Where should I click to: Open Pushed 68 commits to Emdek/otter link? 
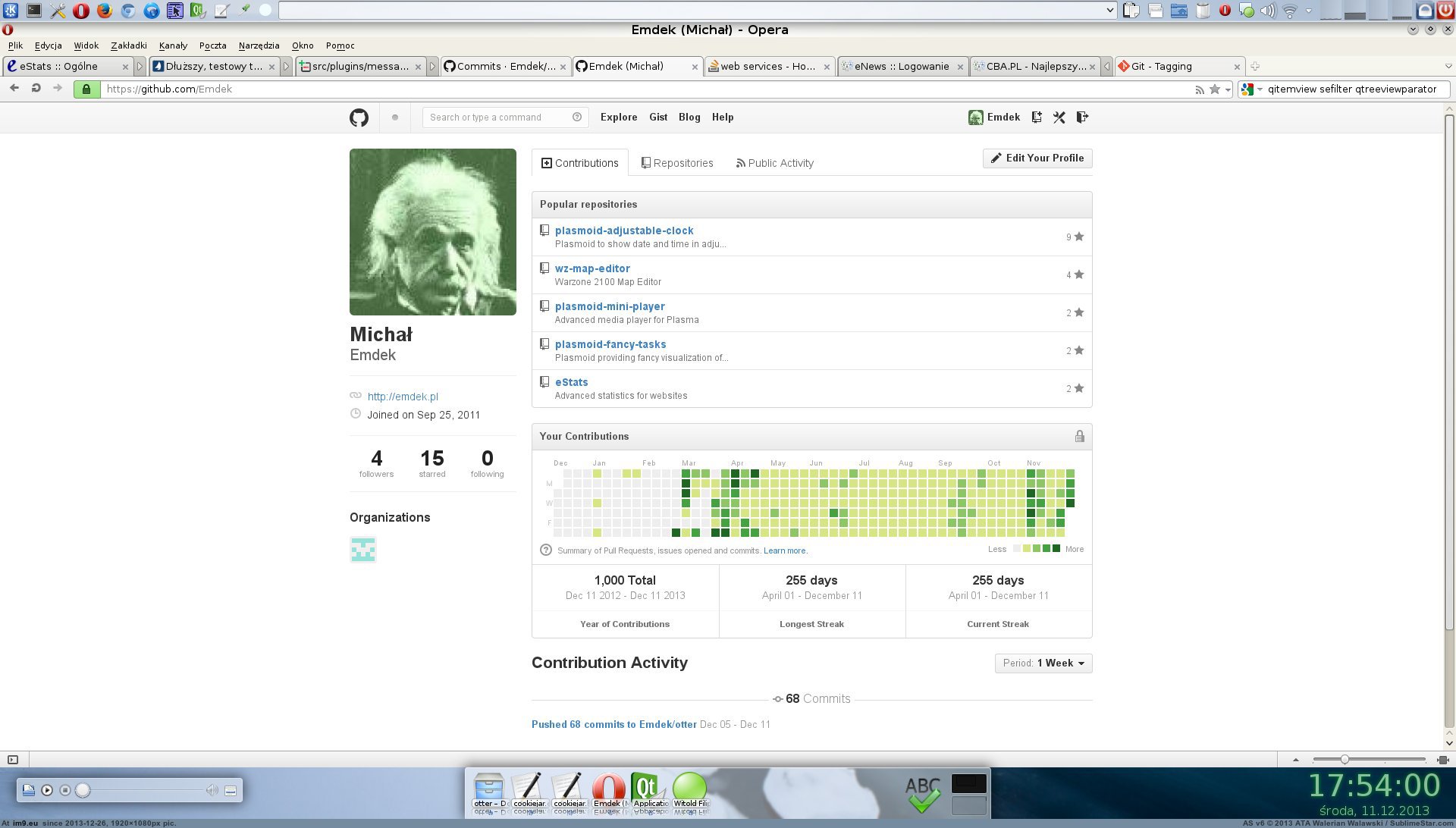614,725
